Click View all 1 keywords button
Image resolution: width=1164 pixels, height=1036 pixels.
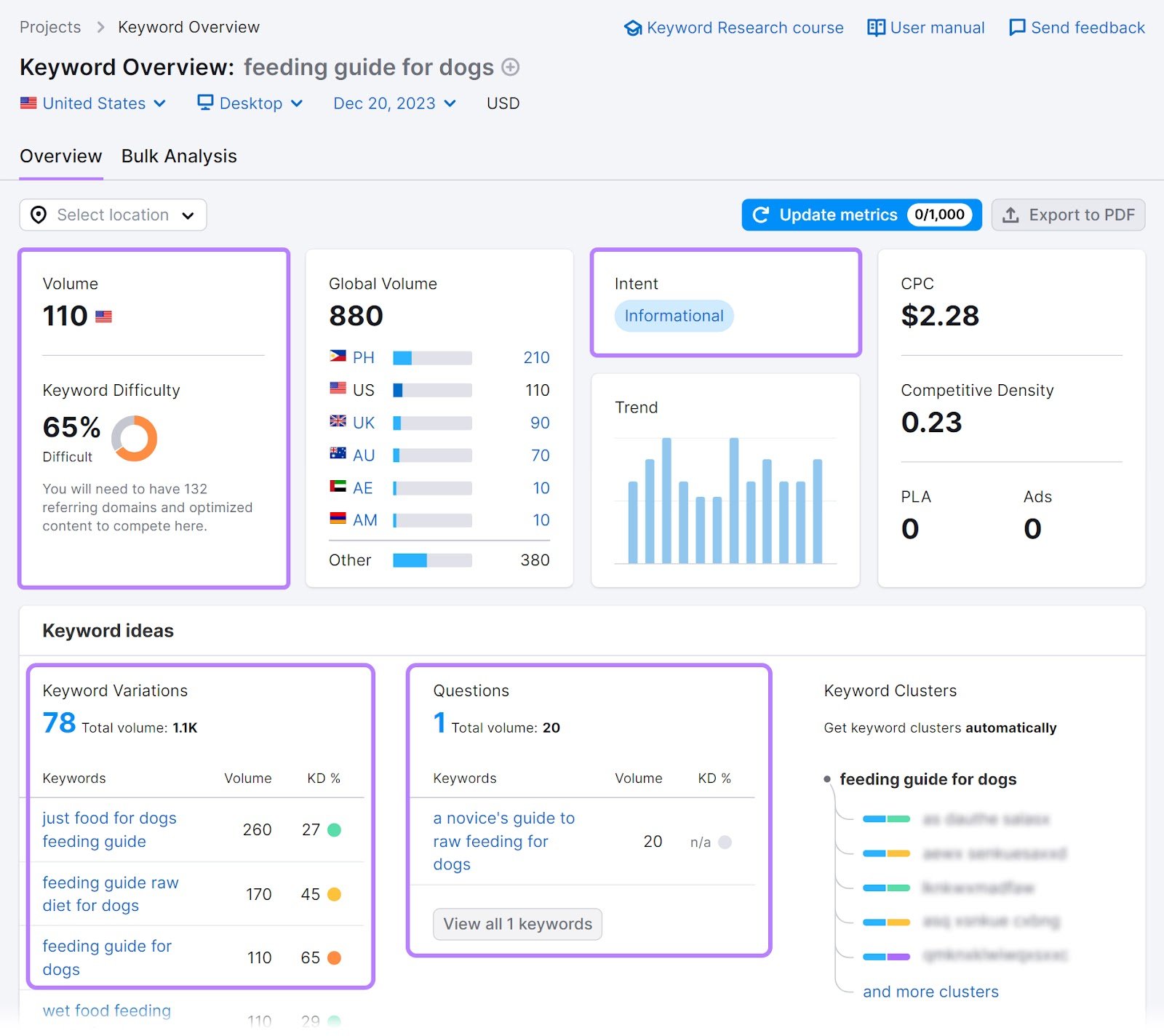pyautogui.click(x=517, y=924)
